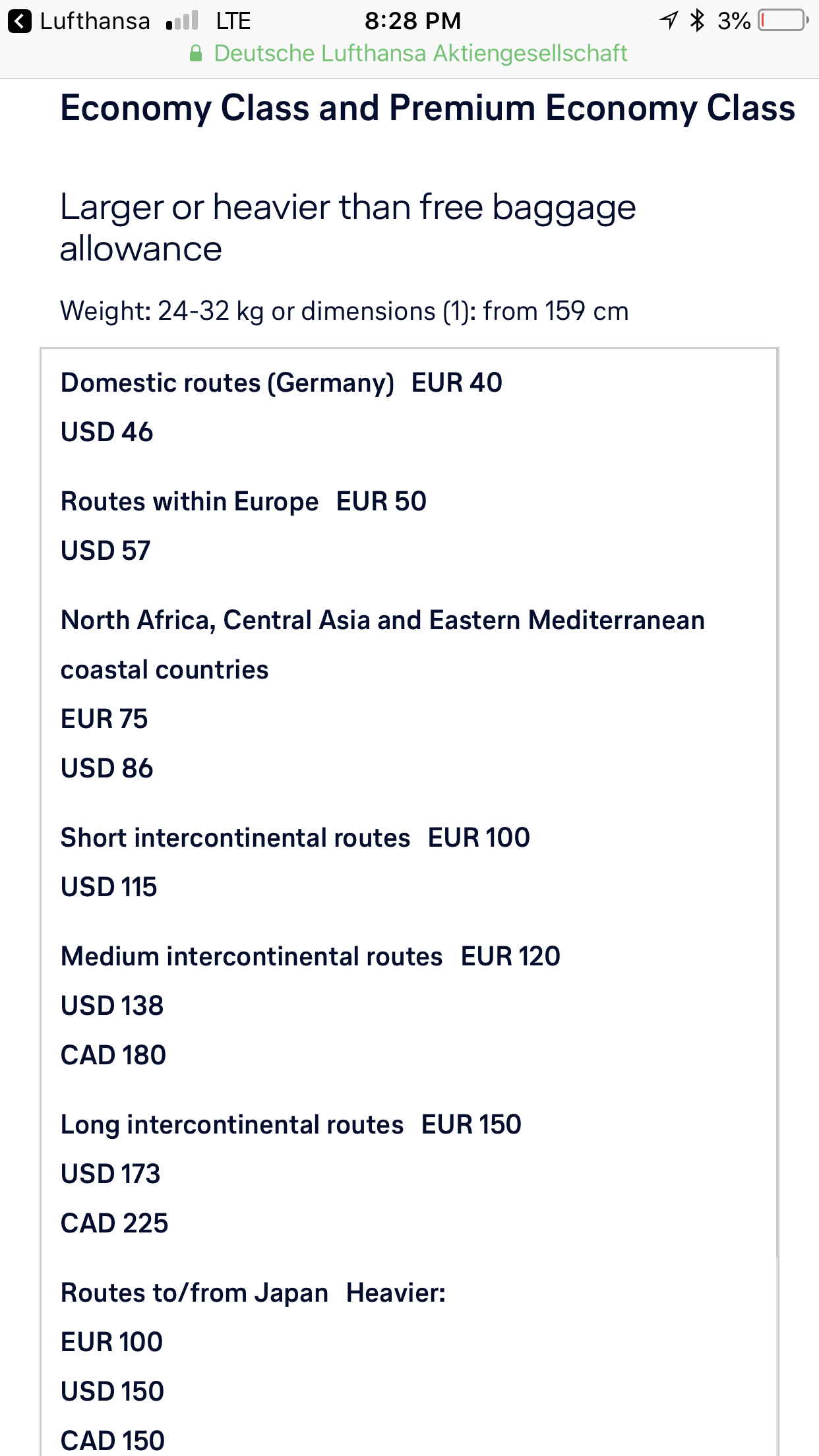Screen dimensions: 819x1456
Task: Tap North Africa, Central Asia route entry
Action: coord(382,621)
